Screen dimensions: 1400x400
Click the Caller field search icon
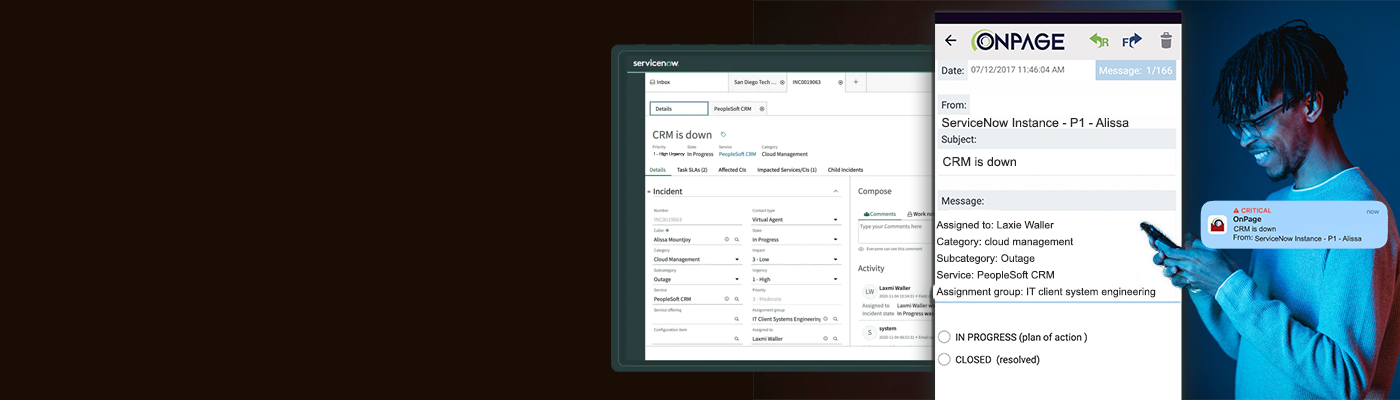tap(737, 239)
